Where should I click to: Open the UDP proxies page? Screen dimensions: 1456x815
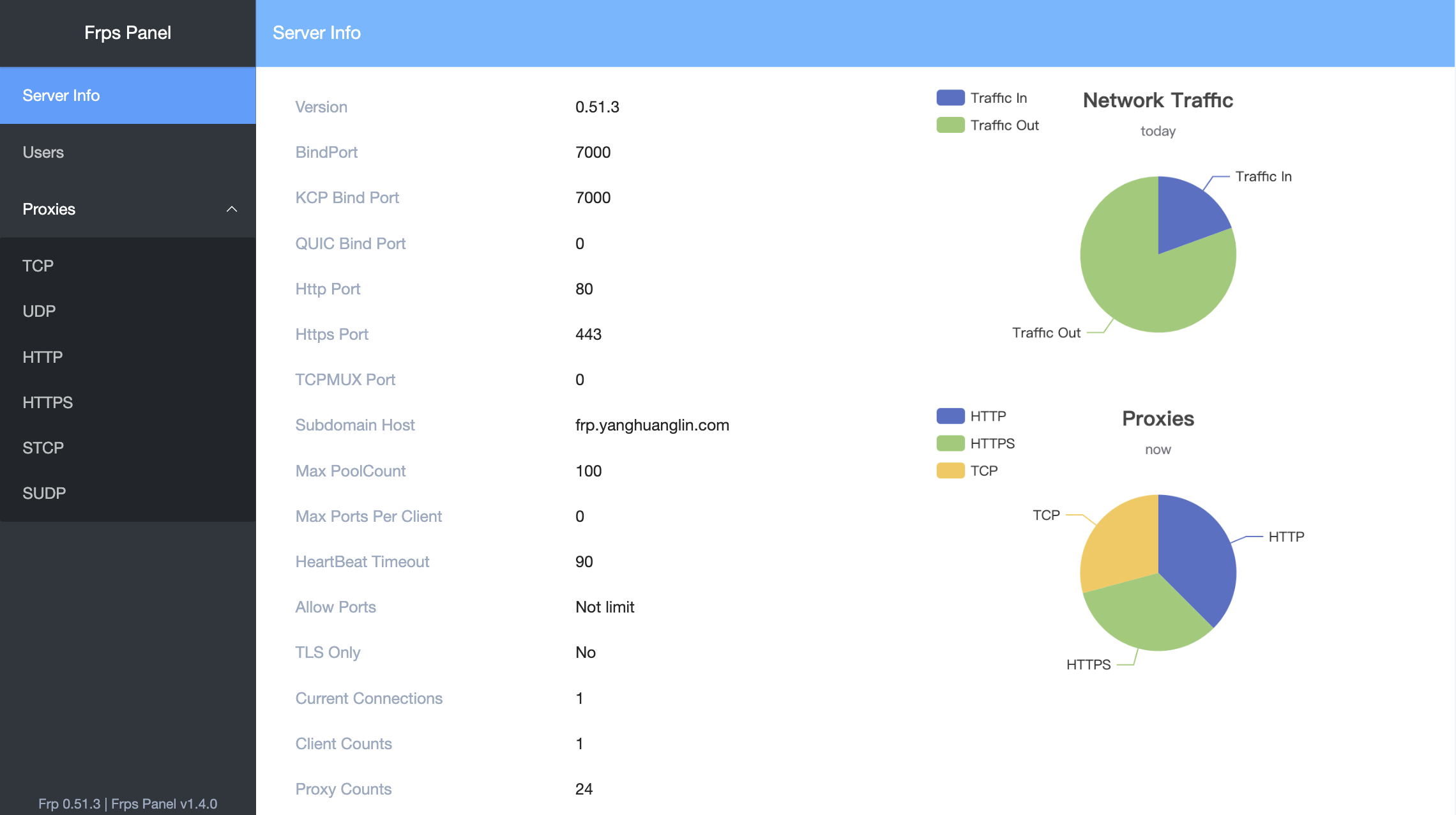point(39,311)
